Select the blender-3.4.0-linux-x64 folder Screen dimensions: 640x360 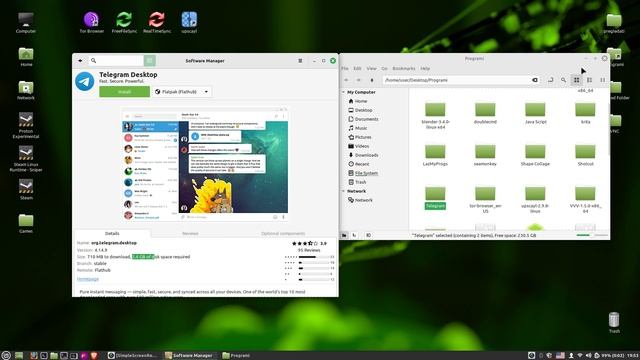pyautogui.click(x=435, y=116)
